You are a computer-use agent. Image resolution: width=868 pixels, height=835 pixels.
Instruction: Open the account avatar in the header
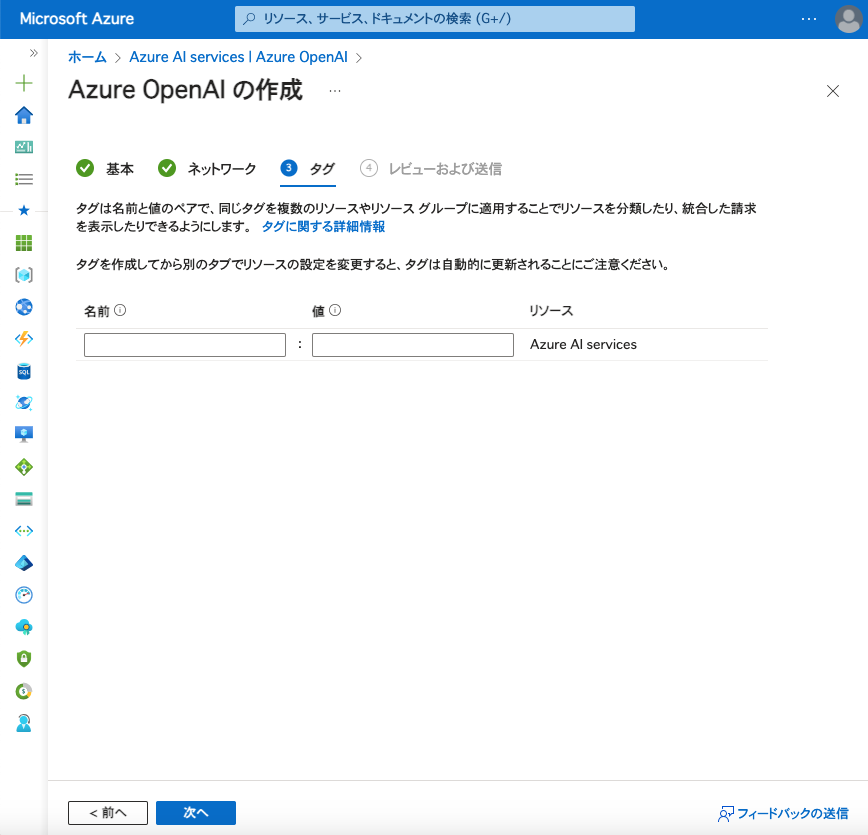[x=848, y=19]
